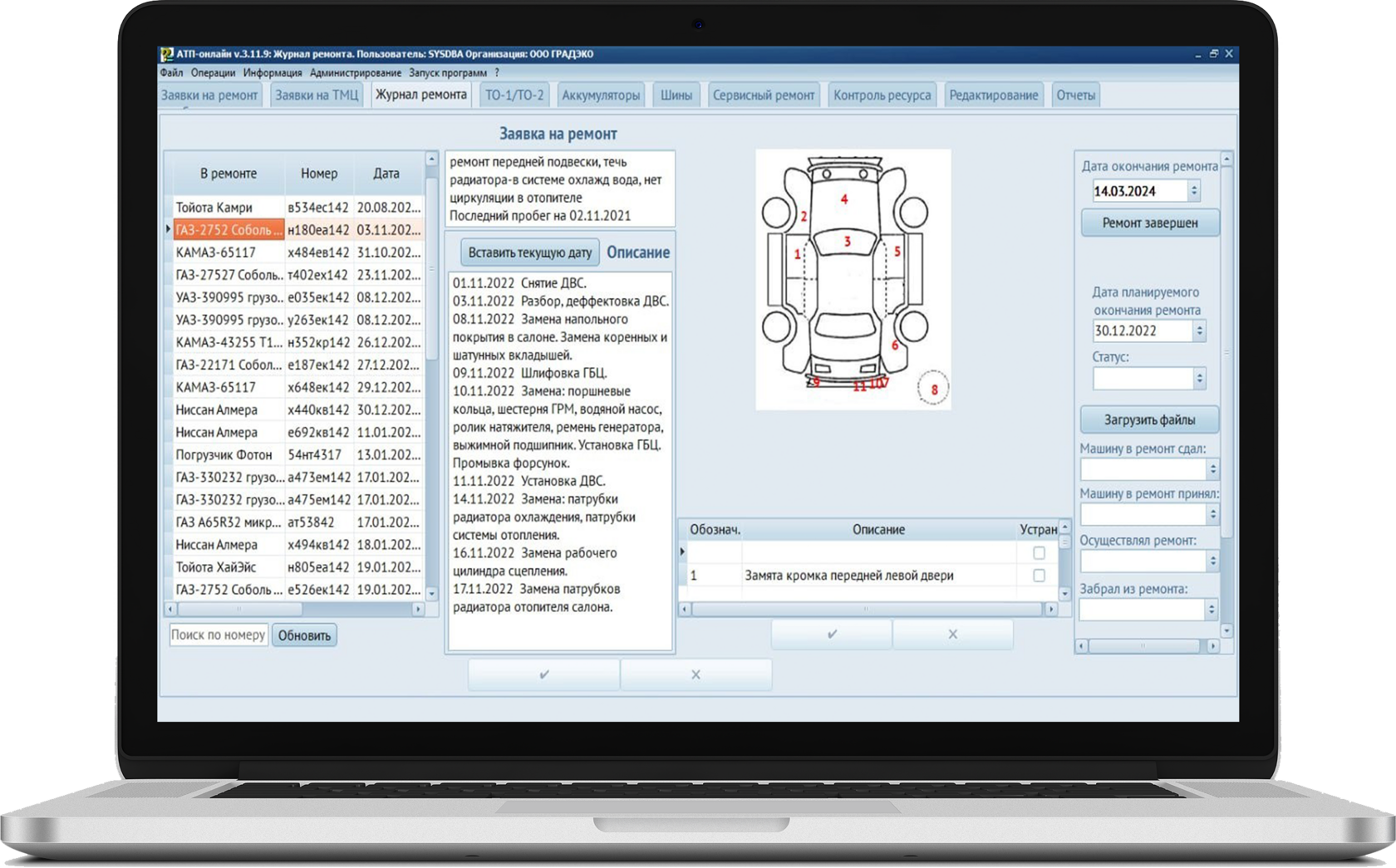Open the Операции menu
The image size is (1396, 868).
[213, 73]
